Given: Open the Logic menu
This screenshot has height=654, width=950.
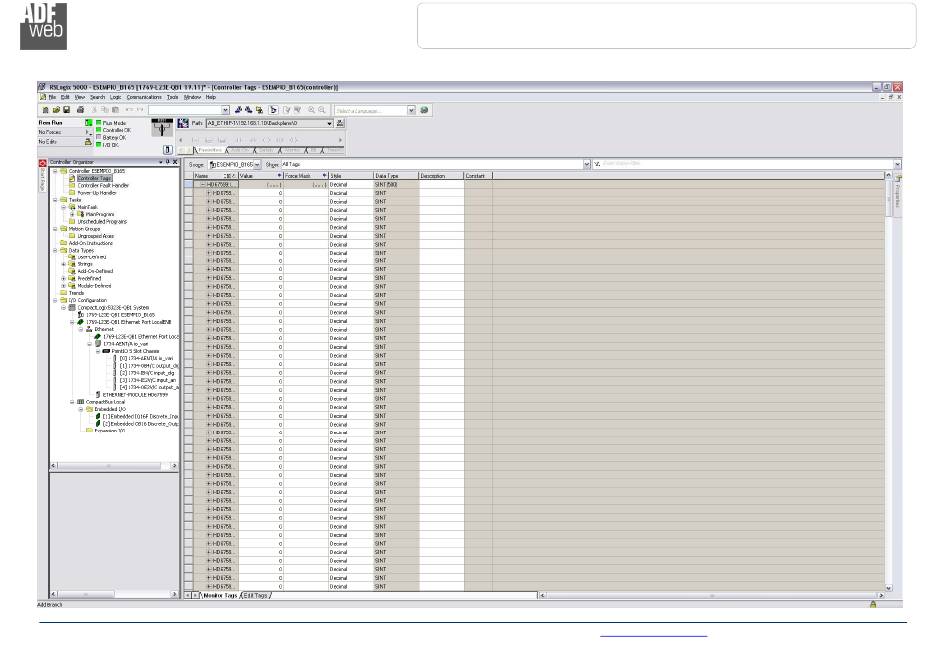Looking at the screenshot, I should pyautogui.click(x=115, y=97).
